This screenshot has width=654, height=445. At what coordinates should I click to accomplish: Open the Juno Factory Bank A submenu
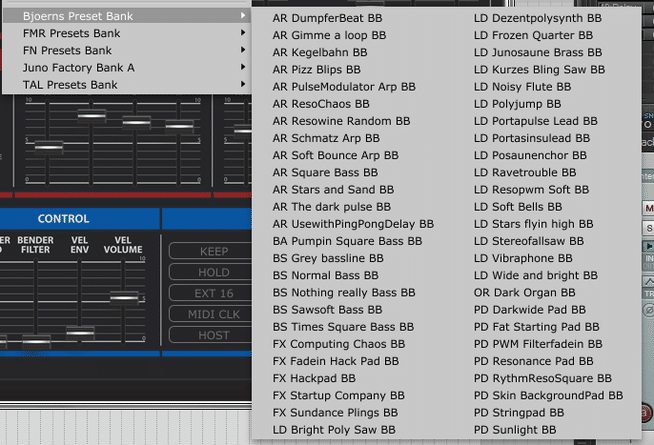[x=127, y=67]
